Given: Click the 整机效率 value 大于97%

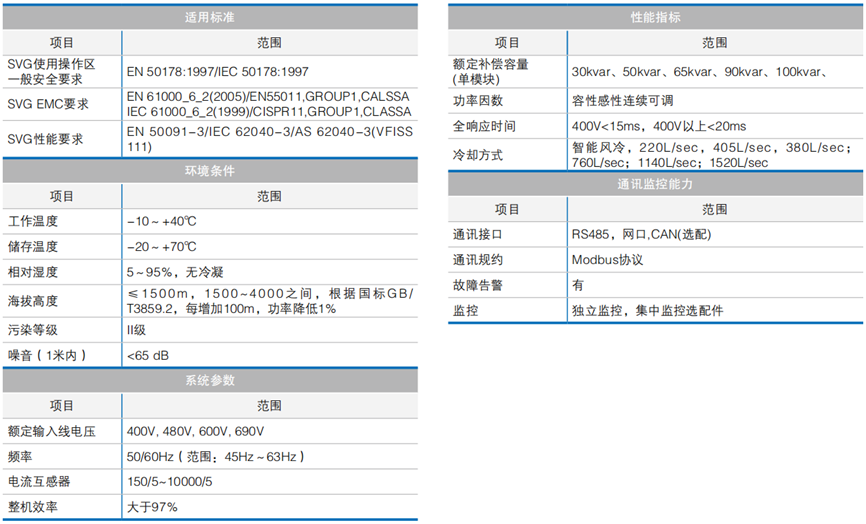Looking at the screenshot, I should point(152,507).
